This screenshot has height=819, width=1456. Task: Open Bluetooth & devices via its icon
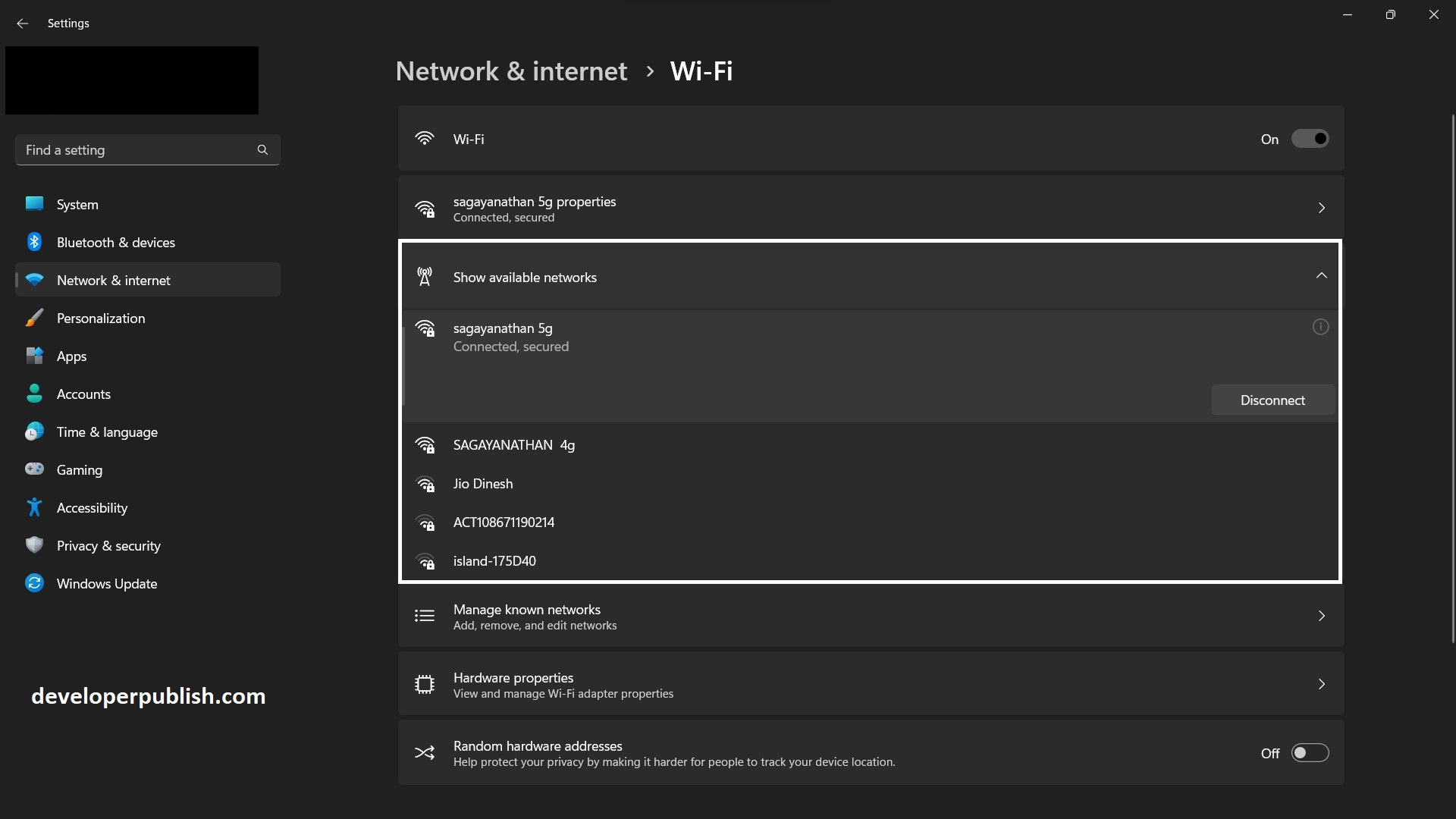pos(34,241)
